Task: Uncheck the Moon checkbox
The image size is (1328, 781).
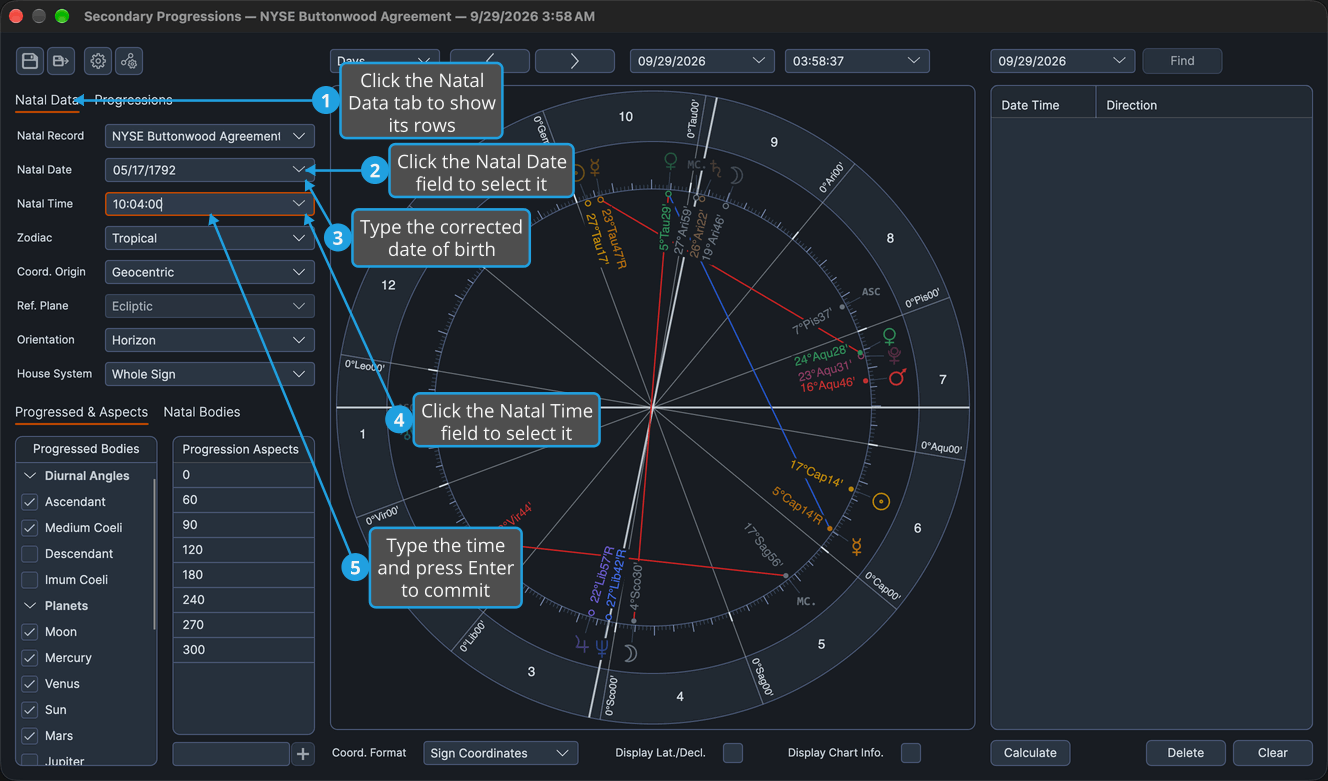Action: 30,632
